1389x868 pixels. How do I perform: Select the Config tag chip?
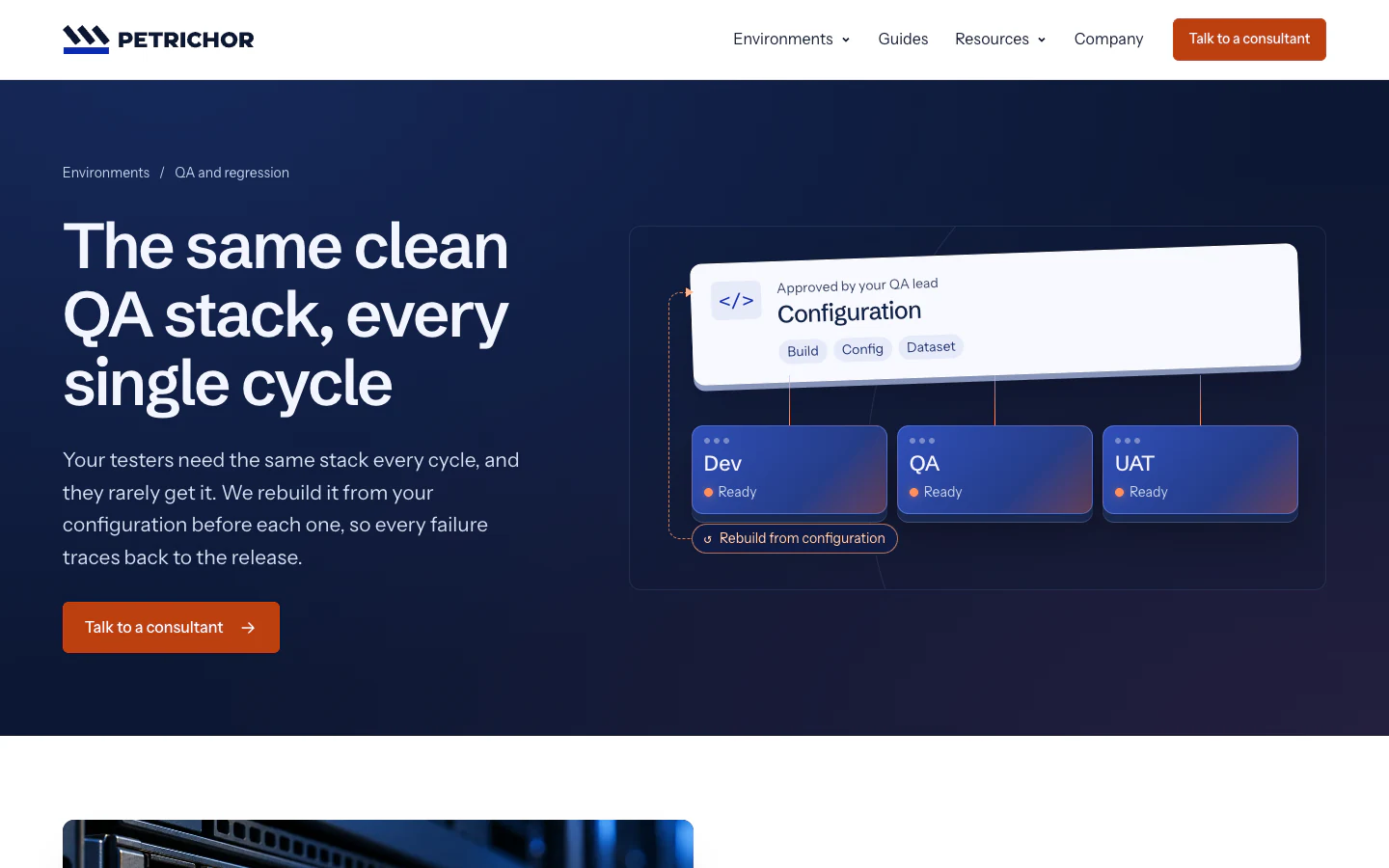[x=862, y=349]
